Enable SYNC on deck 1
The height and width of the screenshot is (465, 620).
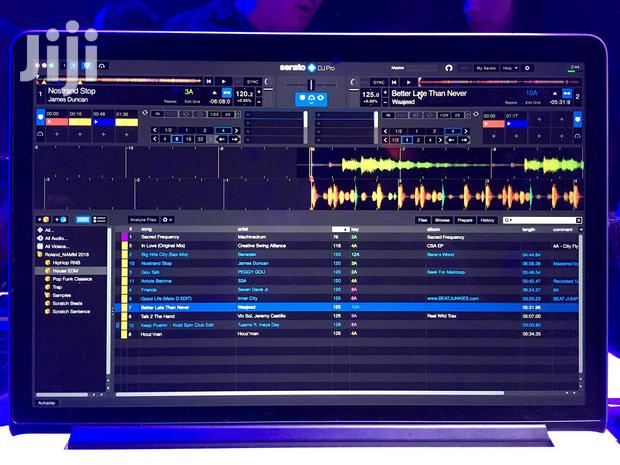[252, 82]
